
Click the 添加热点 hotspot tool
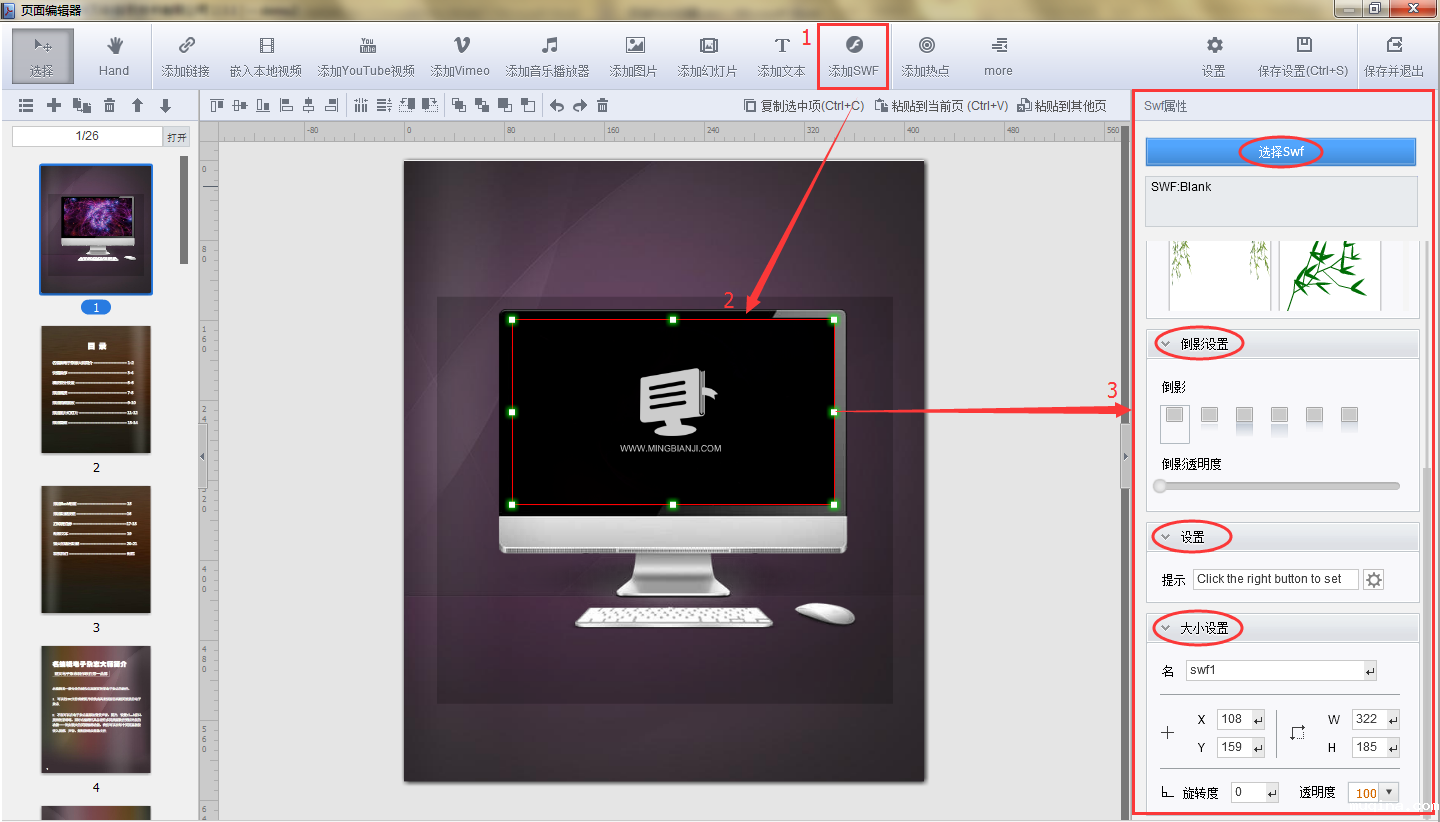pyautogui.click(x=925, y=55)
